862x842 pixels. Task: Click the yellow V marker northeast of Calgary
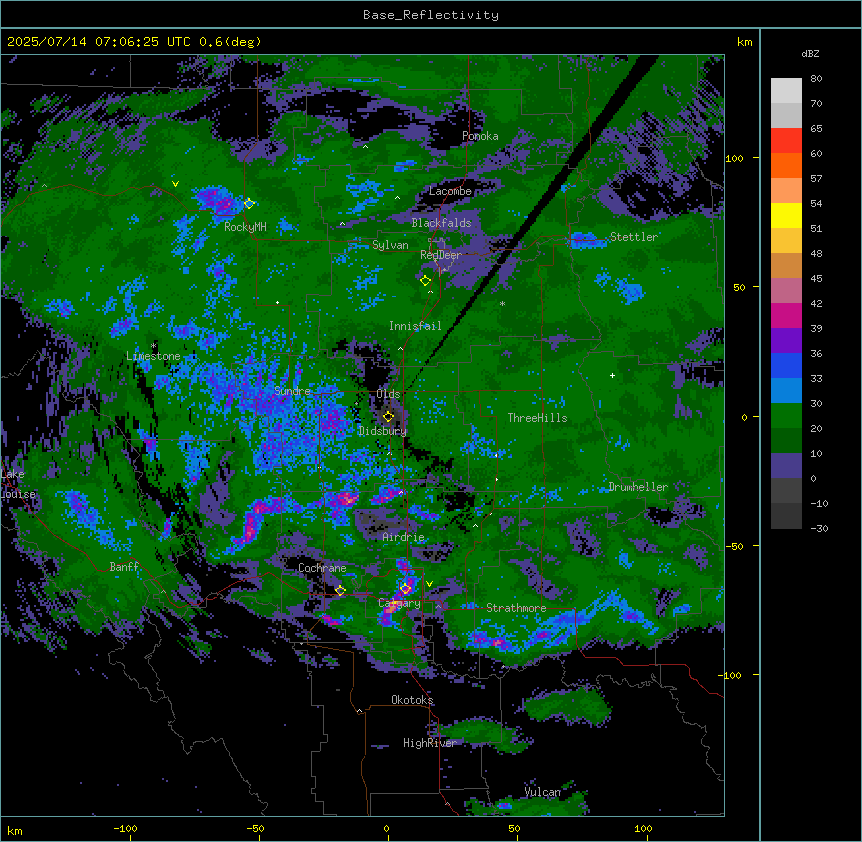point(429,584)
